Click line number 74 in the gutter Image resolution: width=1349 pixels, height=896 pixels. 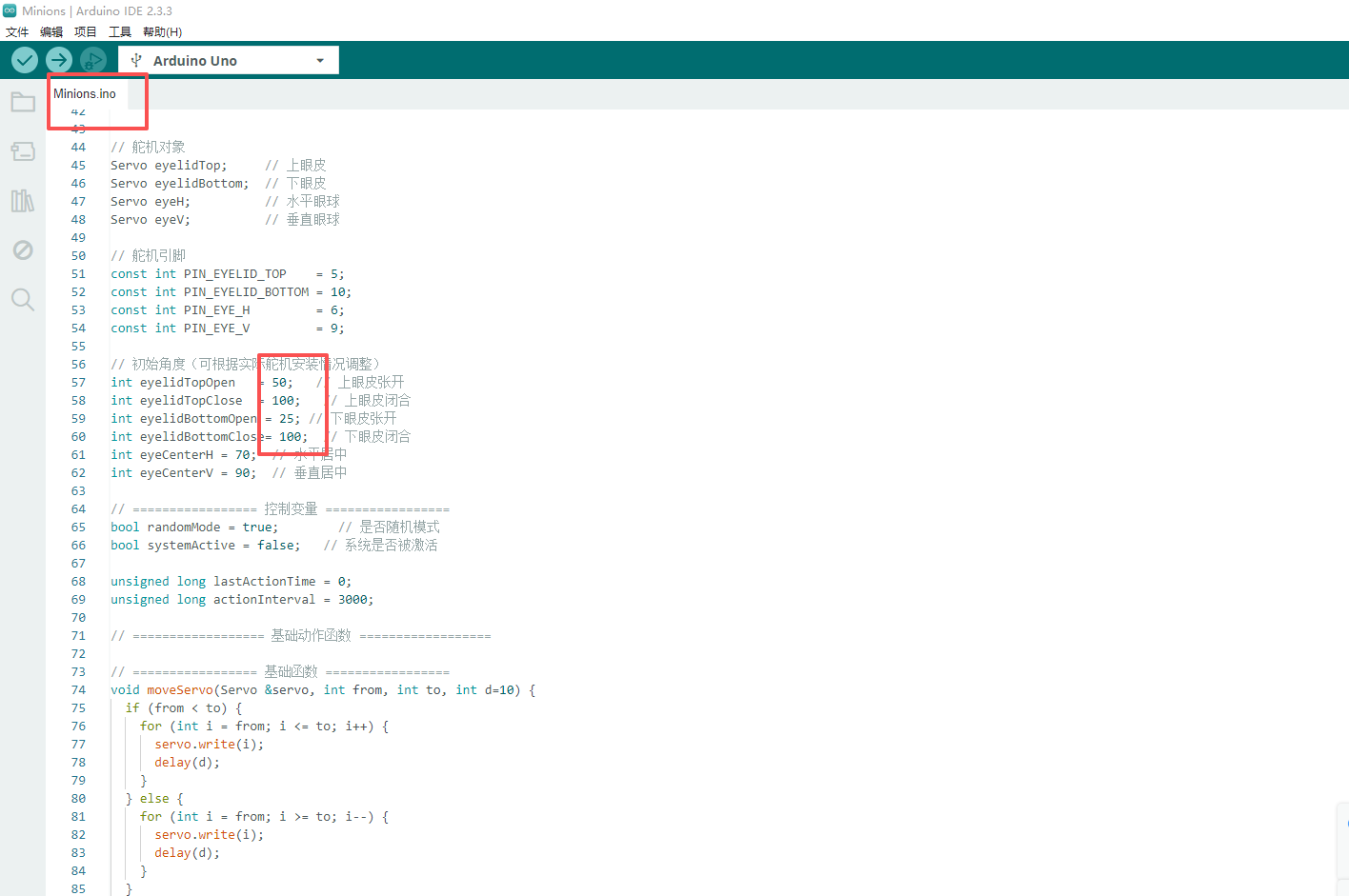pyautogui.click(x=78, y=690)
